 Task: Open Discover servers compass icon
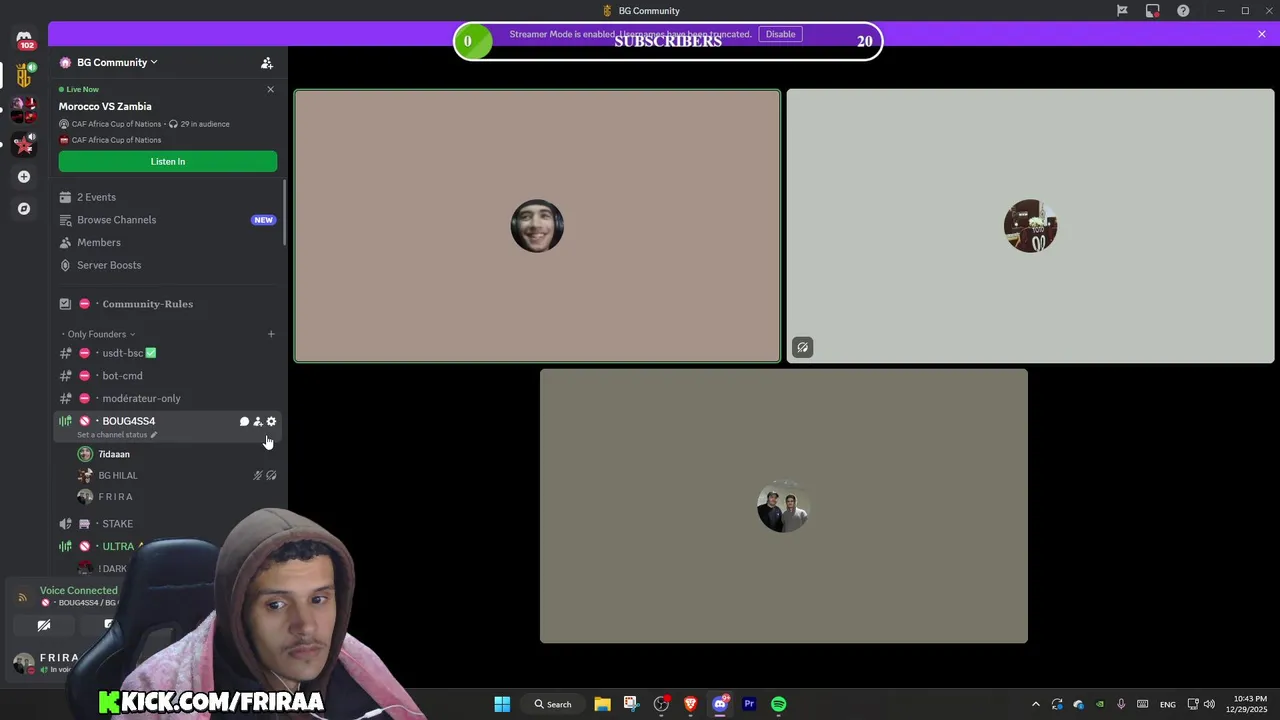(x=24, y=209)
